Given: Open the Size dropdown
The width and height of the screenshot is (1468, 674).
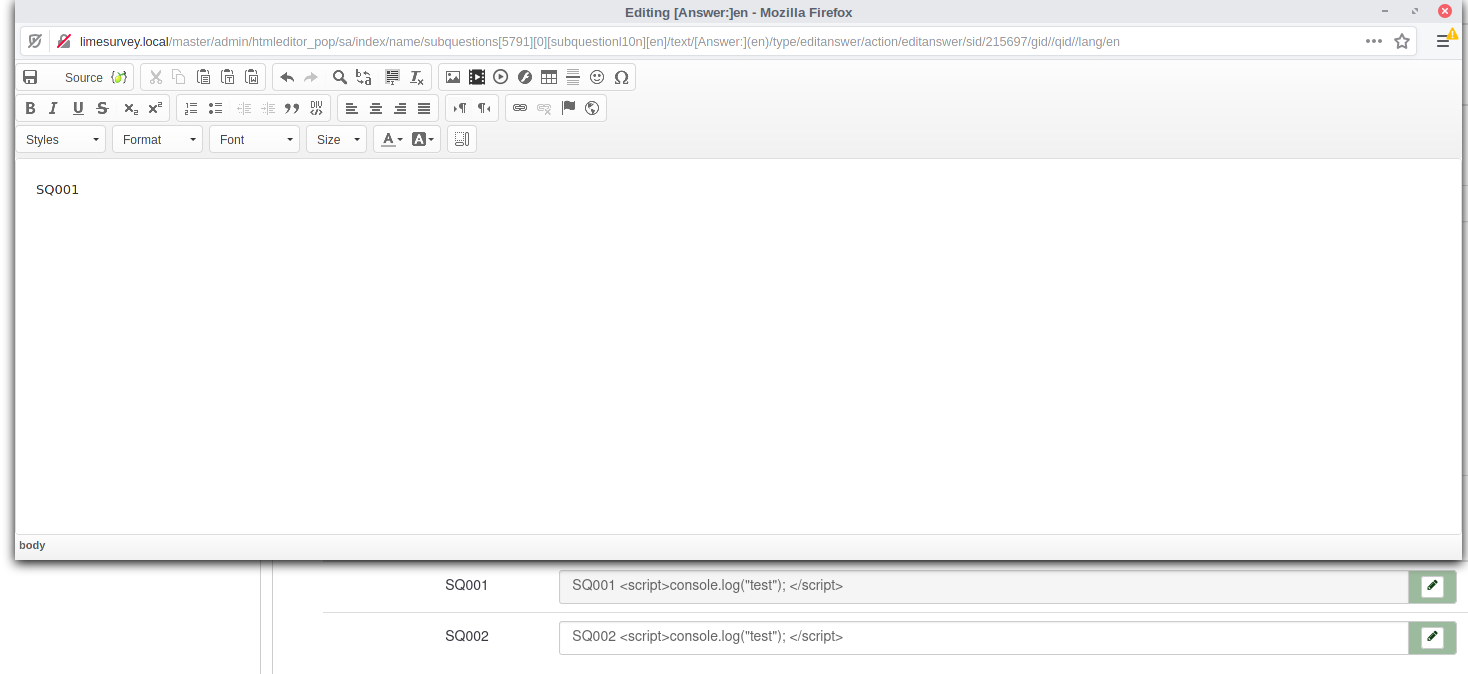Looking at the screenshot, I should pyautogui.click(x=337, y=139).
